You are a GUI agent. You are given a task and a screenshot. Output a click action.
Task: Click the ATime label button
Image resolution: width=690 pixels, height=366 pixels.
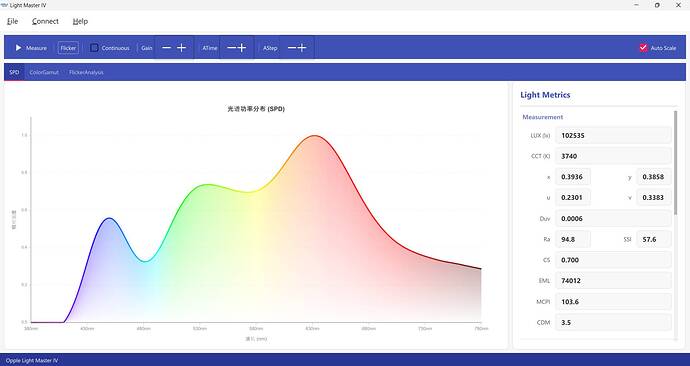click(x=209, y=48)
